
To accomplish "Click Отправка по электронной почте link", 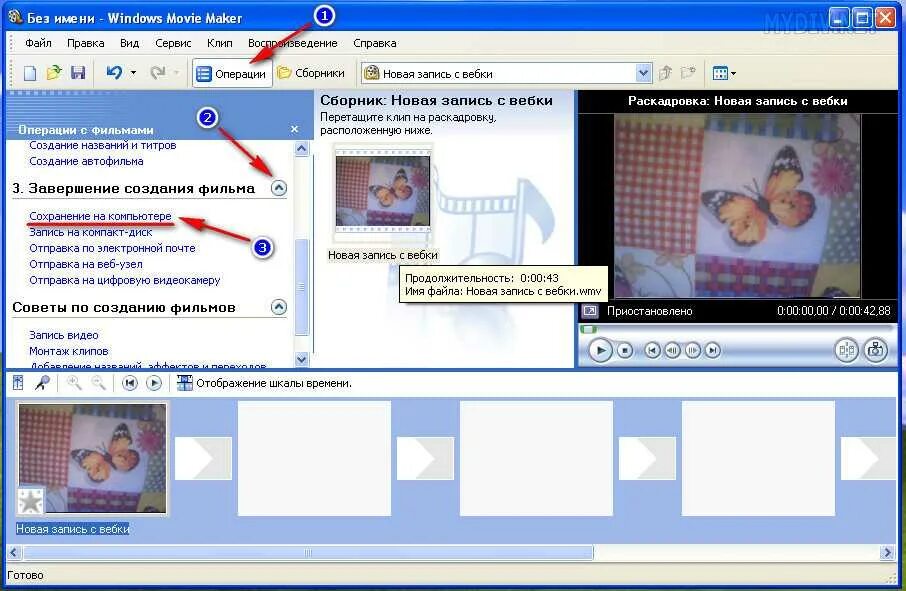I will [x=112, y=248].
